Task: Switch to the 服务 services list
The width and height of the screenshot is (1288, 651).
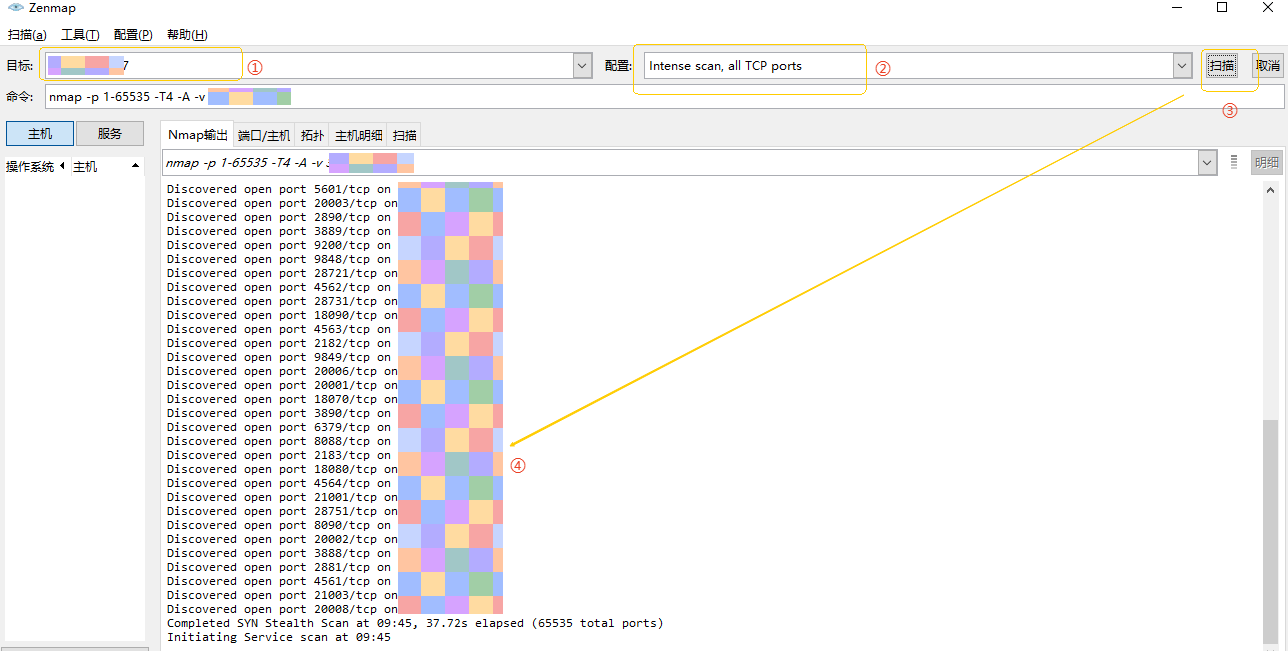Action: pos(110,134)
